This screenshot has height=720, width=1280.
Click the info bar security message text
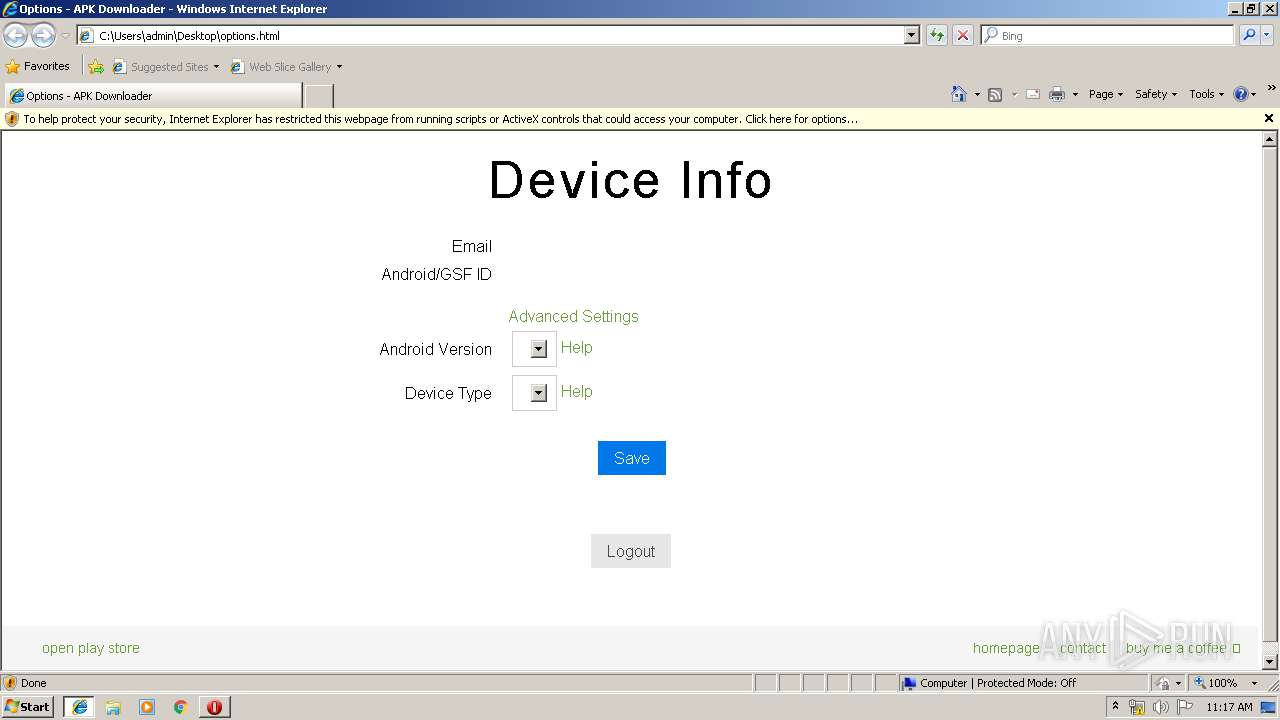coord(441,119)
